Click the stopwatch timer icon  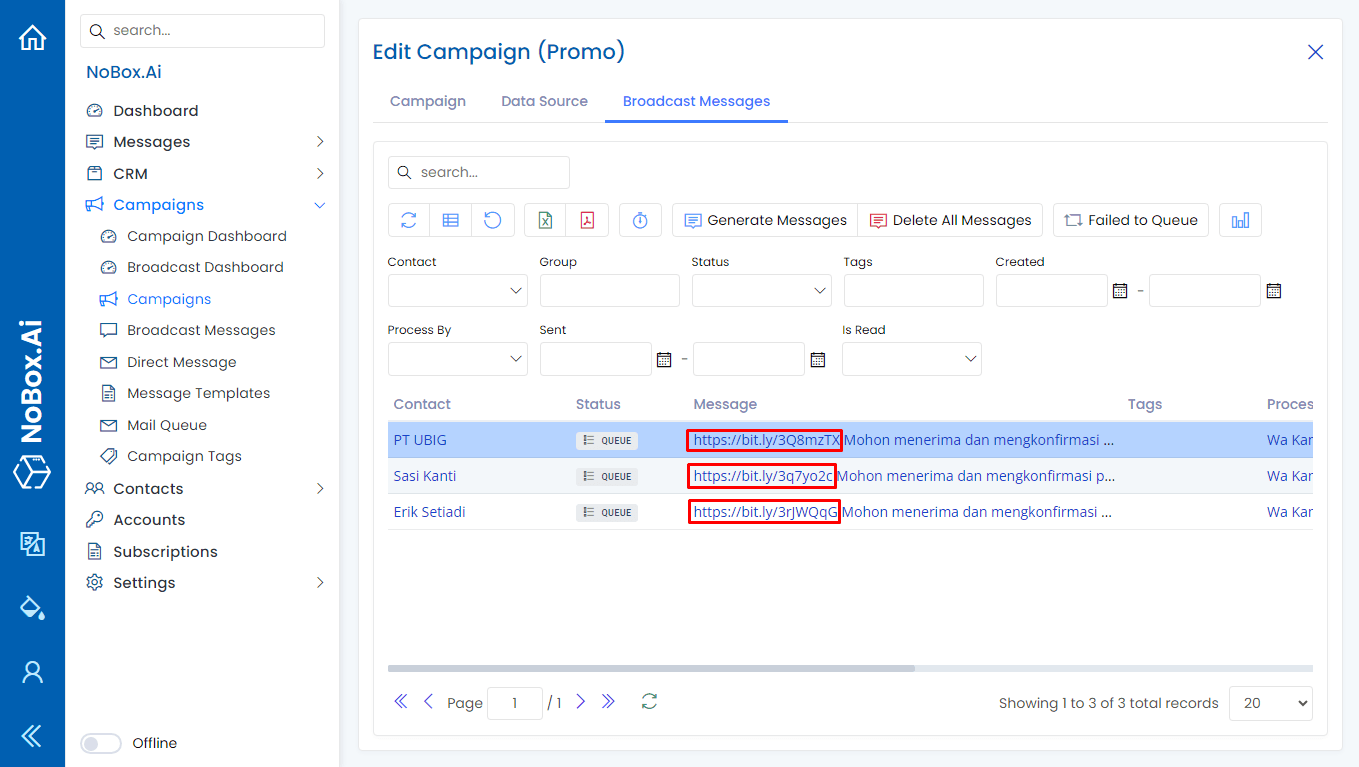(x=640, y=219)
